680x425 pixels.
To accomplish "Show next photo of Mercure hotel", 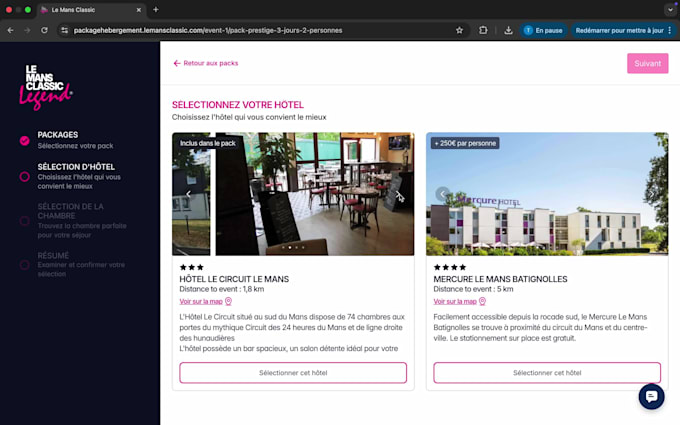I will [652, 194].
